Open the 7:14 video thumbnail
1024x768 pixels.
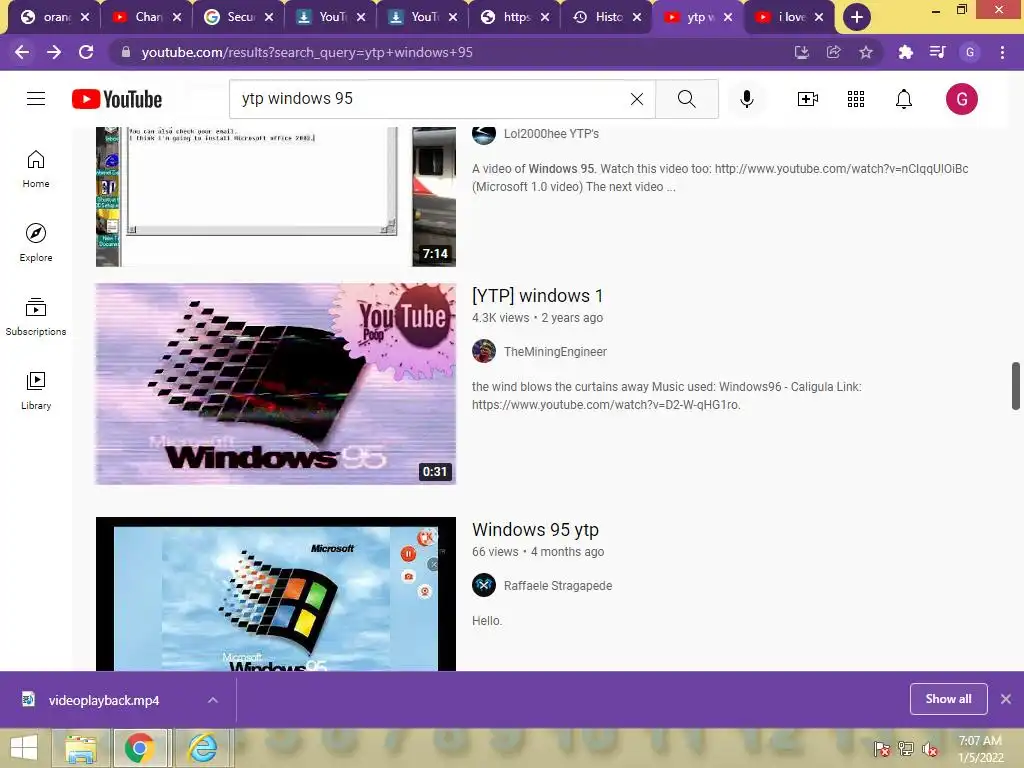click(276, 196)
